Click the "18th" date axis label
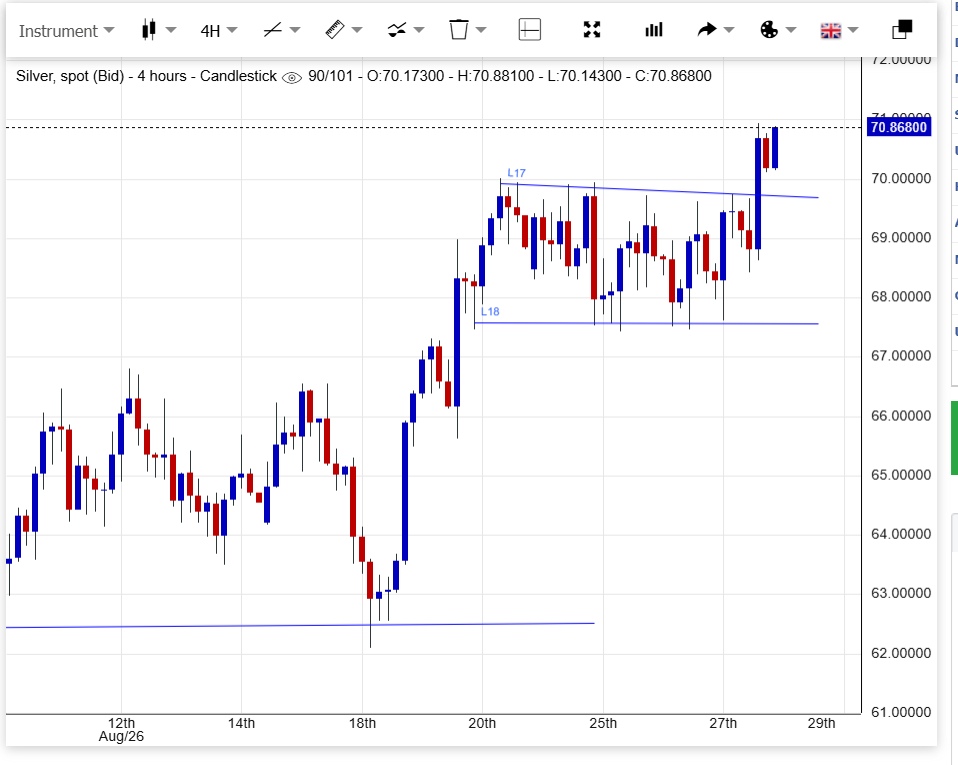Viewport: 958px width, 765px height. [x=362, y=723]
